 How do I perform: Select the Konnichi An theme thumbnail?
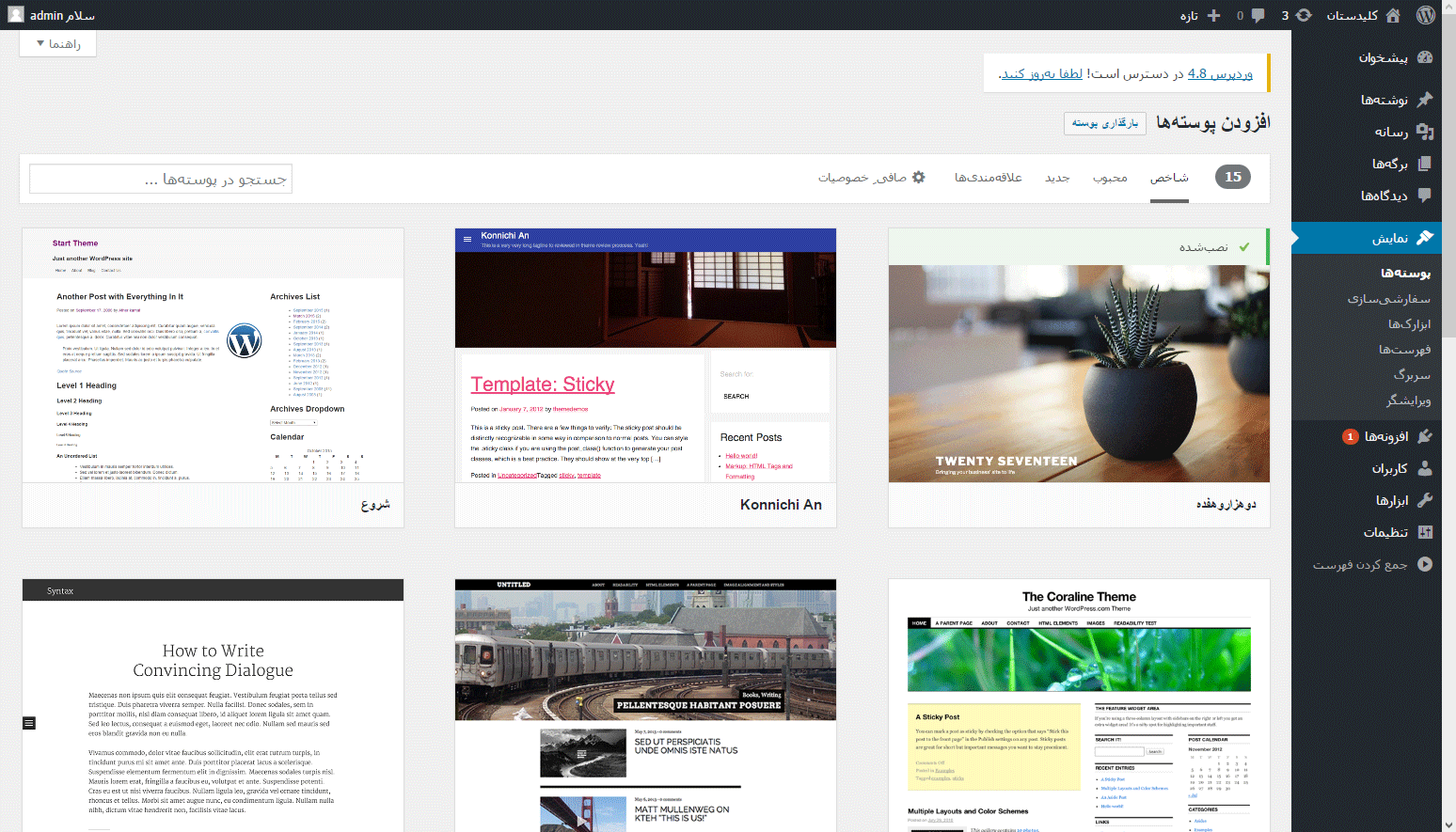point(645,355)
